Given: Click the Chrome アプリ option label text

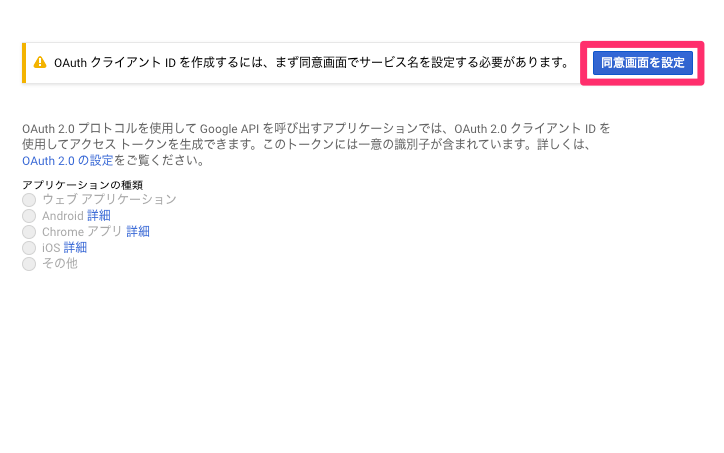Looking at the screenshot, I should [x=82, y=231].
